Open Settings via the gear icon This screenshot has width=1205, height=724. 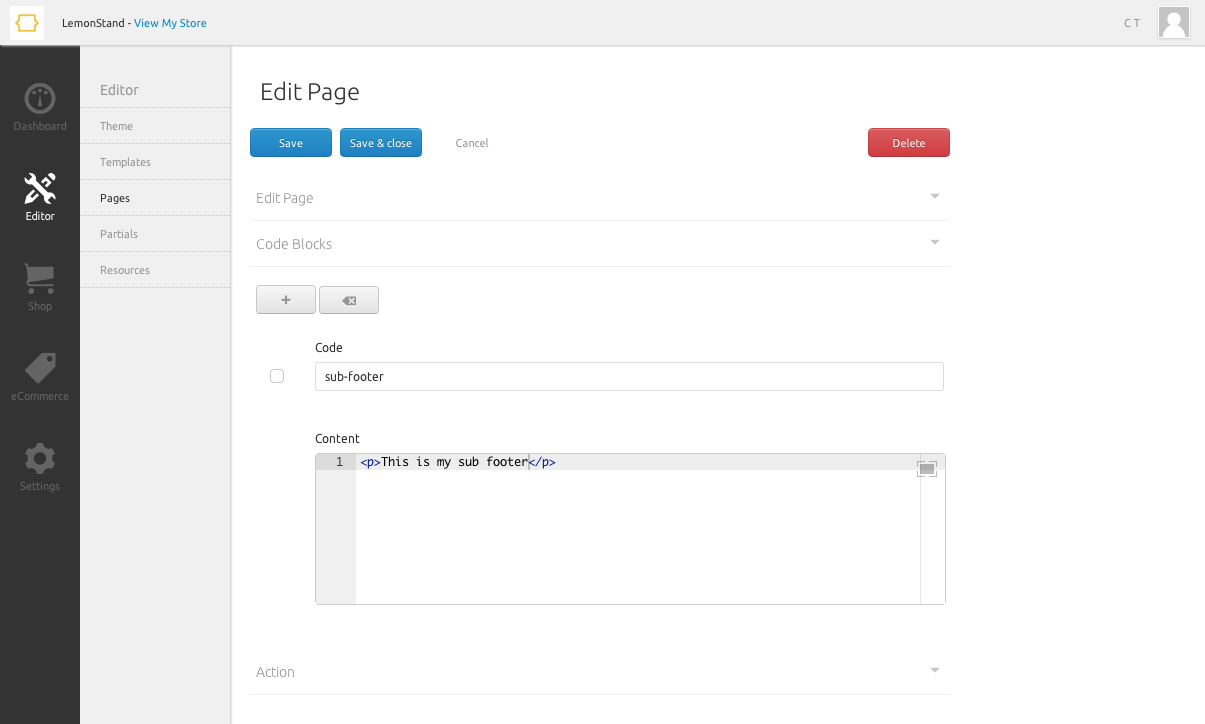[40, 463]
